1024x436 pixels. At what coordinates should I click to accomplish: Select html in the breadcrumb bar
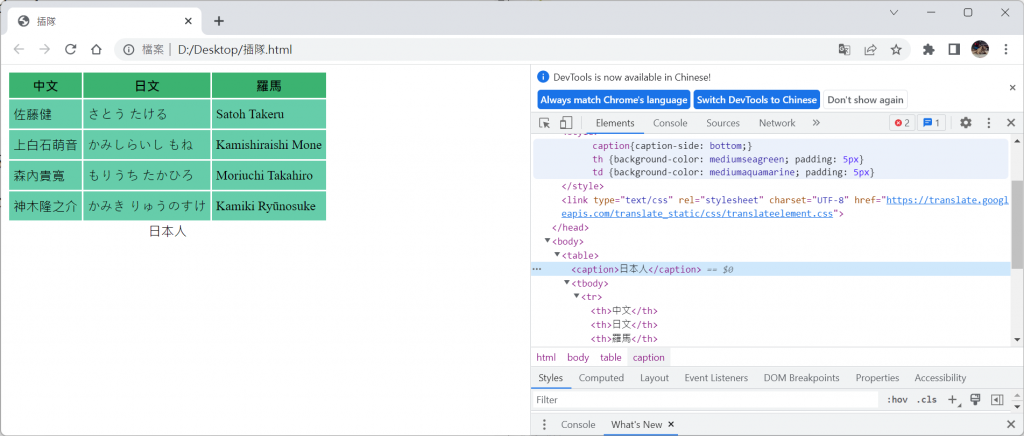(546, 357)
